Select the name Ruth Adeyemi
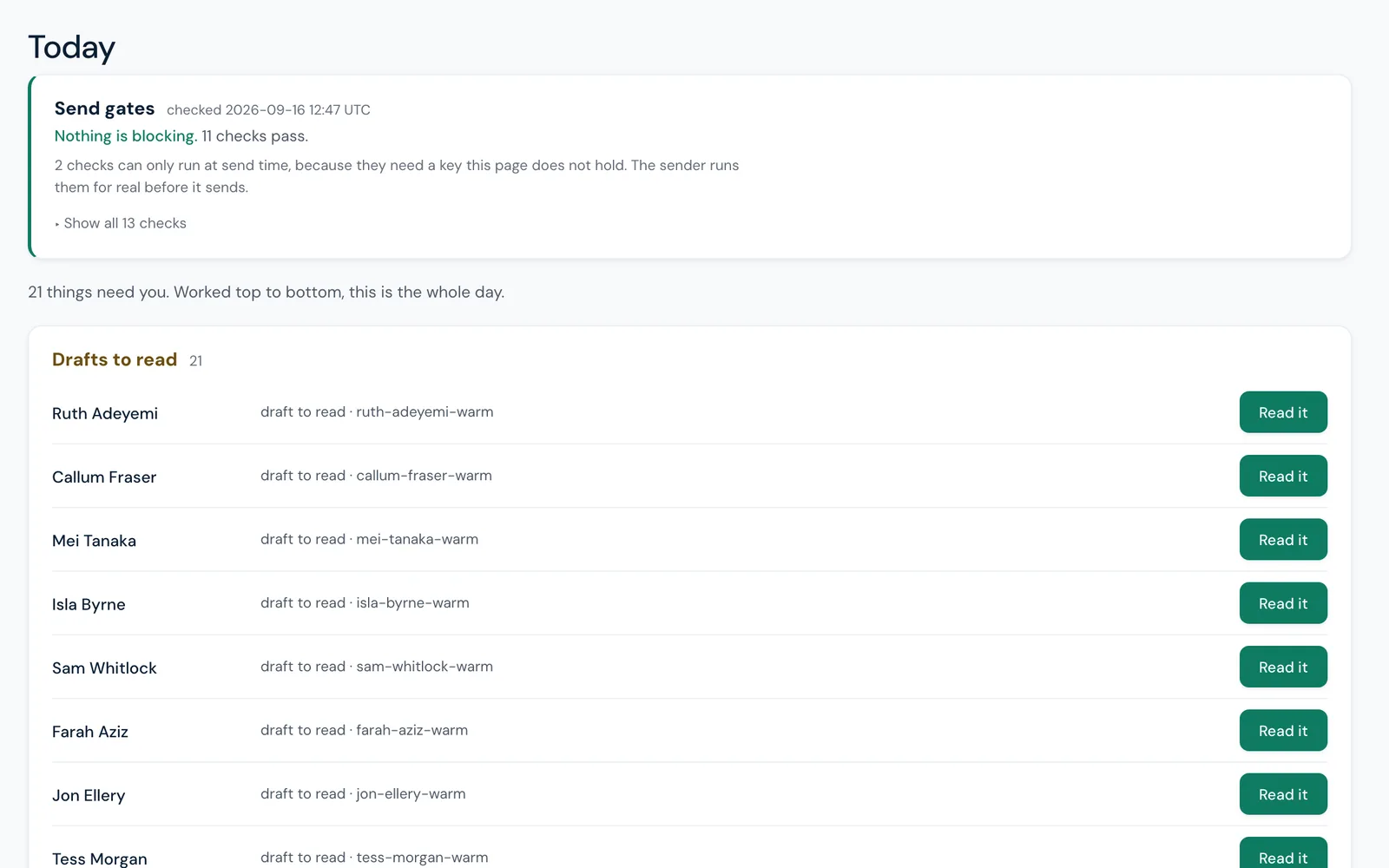This screenshot has height=868, width=1389. (x=105, y=413)
